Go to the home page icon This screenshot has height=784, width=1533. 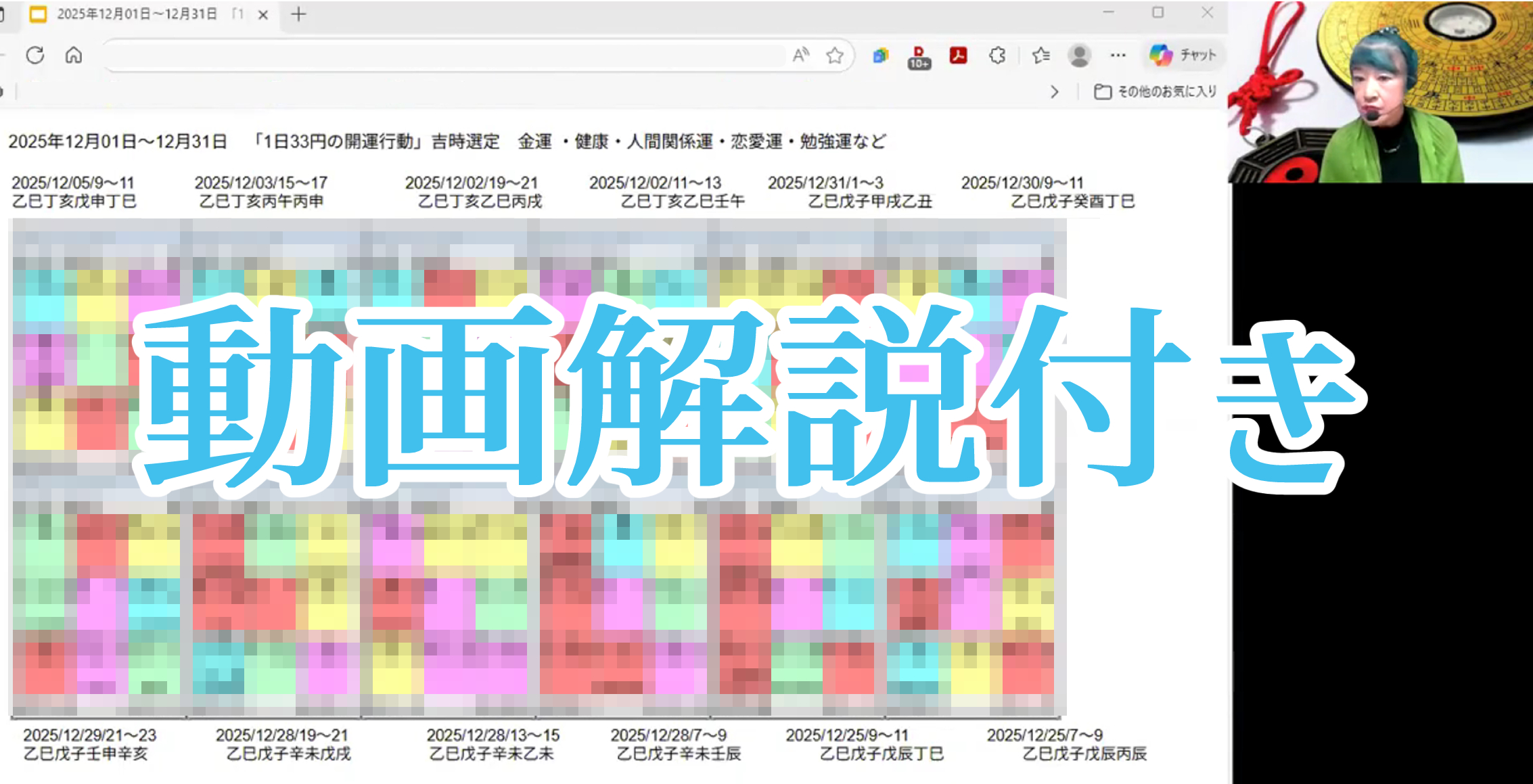74,55
